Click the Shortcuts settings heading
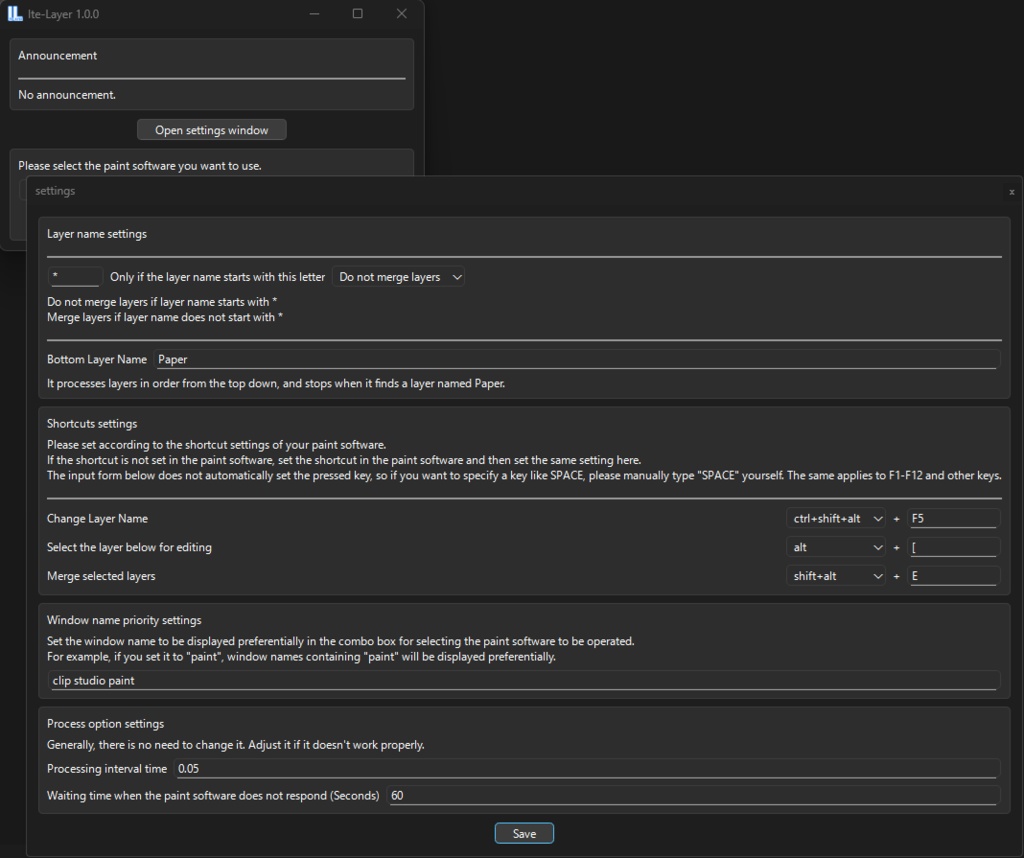Viewport: 1024px width, 858px height. (x=92, y=424)
